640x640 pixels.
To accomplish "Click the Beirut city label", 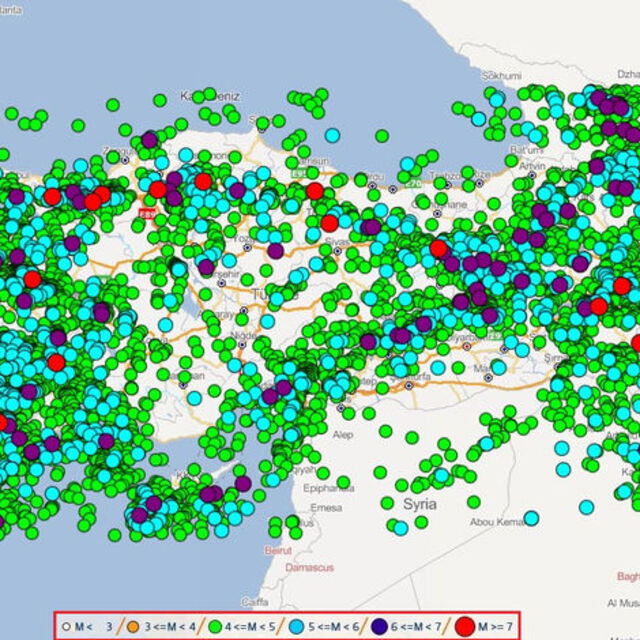I will coord(278,551).
